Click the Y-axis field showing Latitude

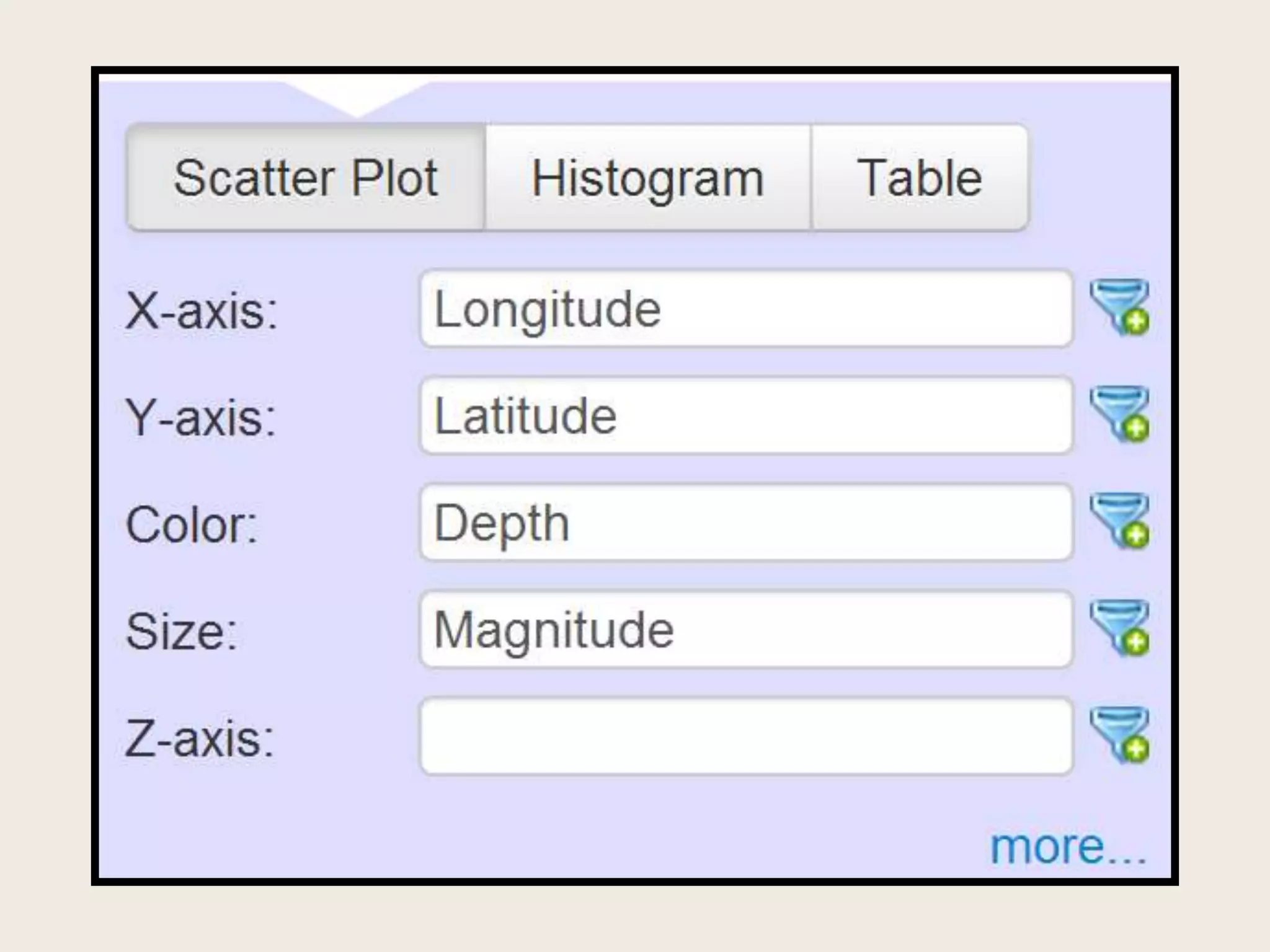click(x=746, y=415)
